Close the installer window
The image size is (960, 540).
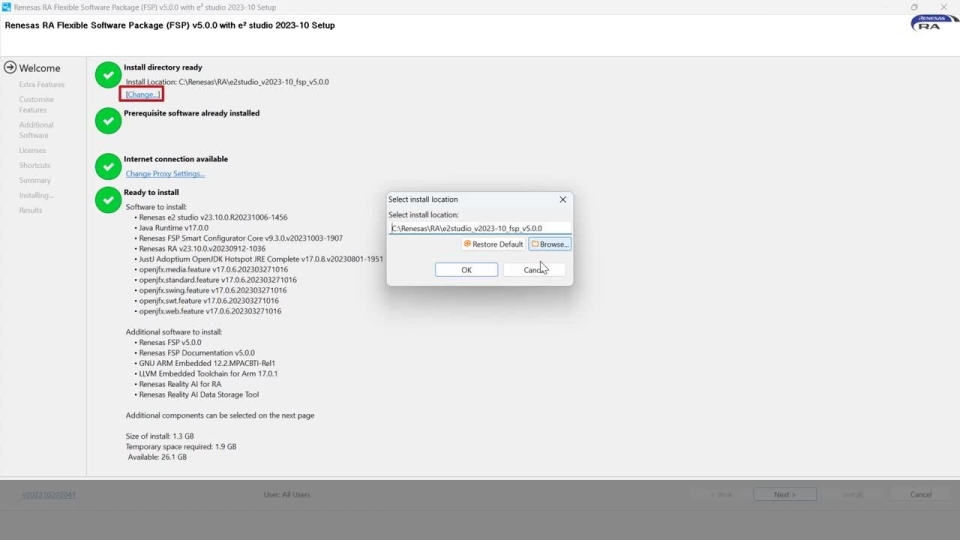point(943,7)
